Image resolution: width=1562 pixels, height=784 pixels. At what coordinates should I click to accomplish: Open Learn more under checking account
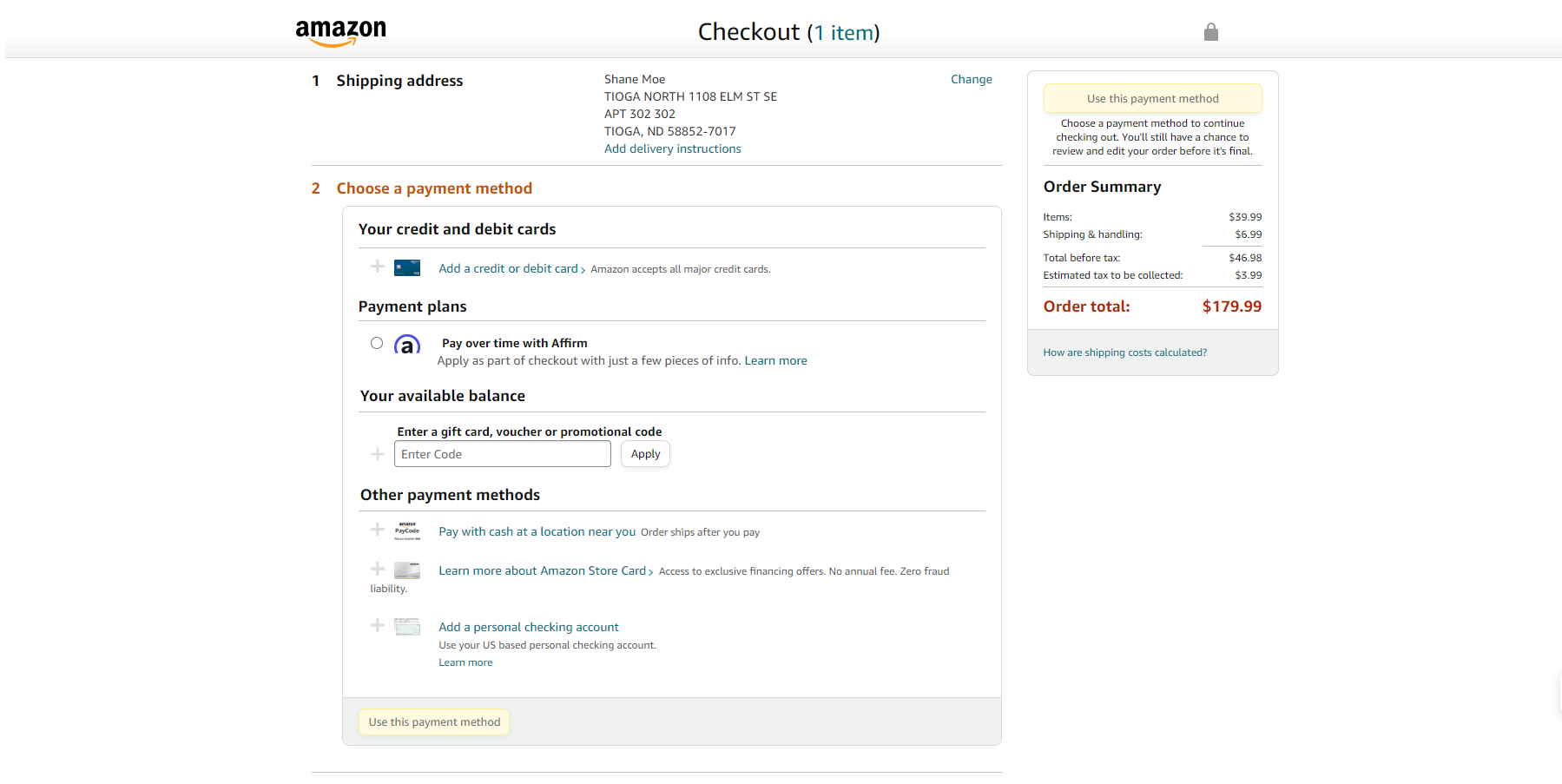[465, 662]
